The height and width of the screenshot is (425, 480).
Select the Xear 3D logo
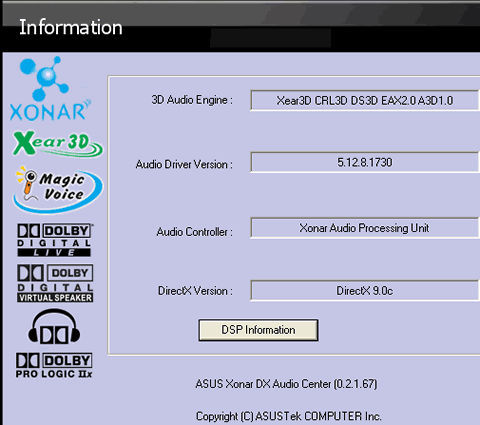click(58, 144)
